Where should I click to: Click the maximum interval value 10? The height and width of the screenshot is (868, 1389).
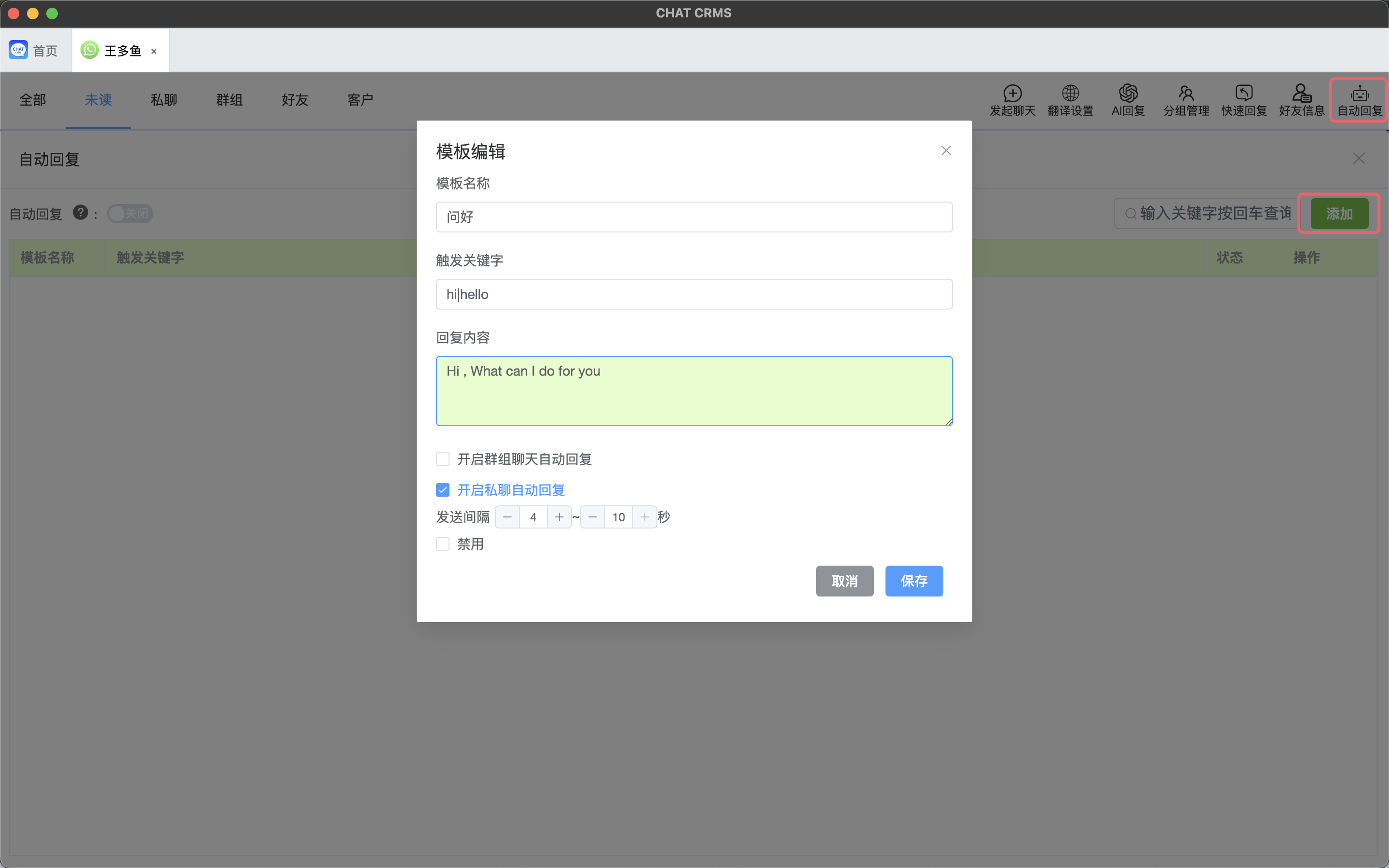pos(619,517)
